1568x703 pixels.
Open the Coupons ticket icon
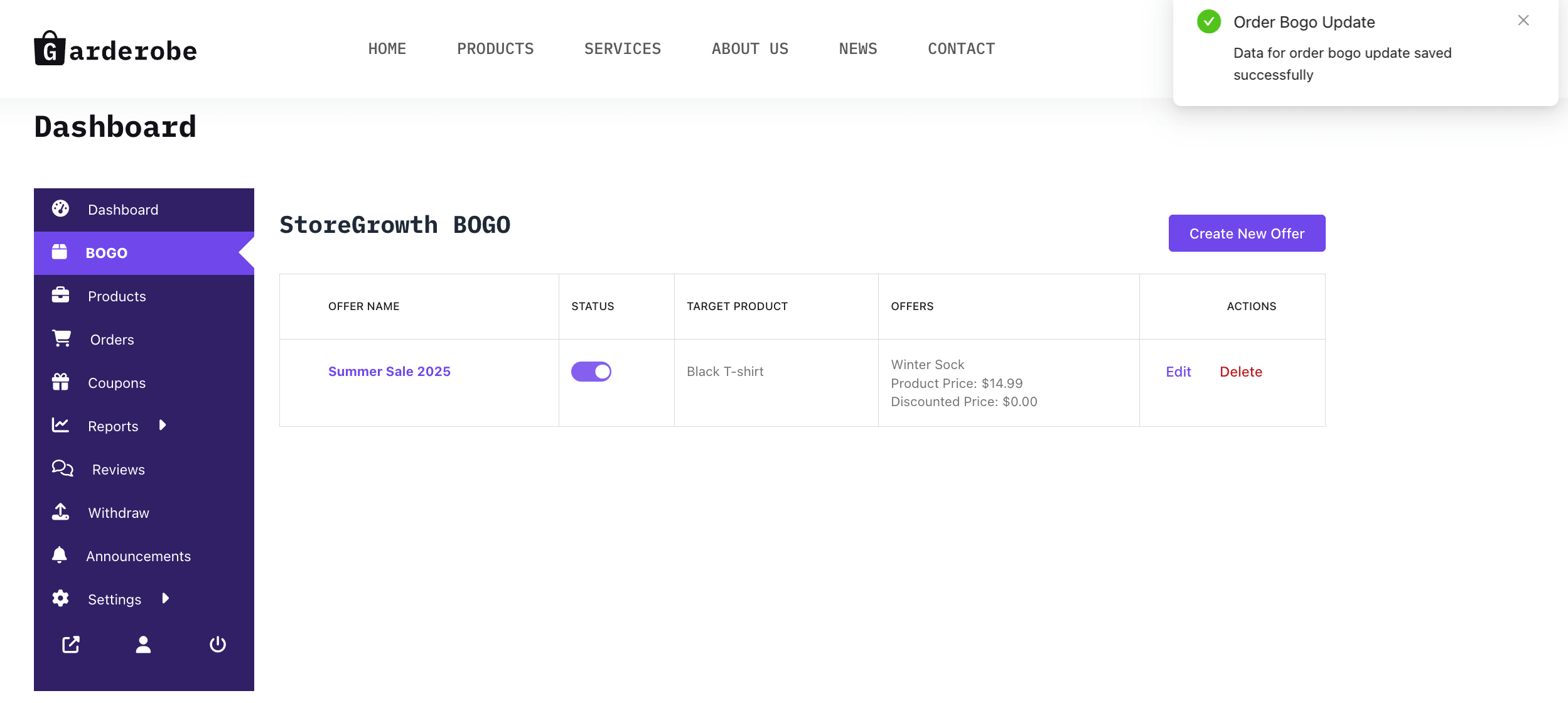(x=60, y=382)
